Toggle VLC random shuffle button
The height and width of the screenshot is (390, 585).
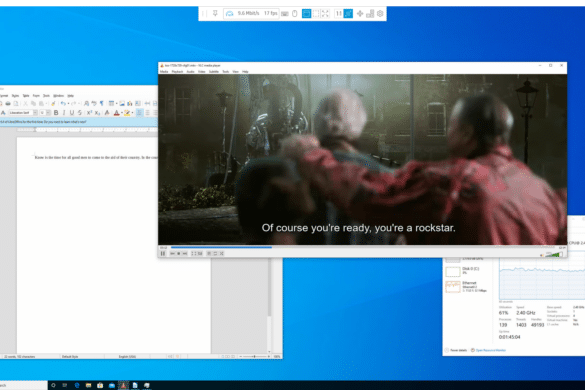click(222, 253)
